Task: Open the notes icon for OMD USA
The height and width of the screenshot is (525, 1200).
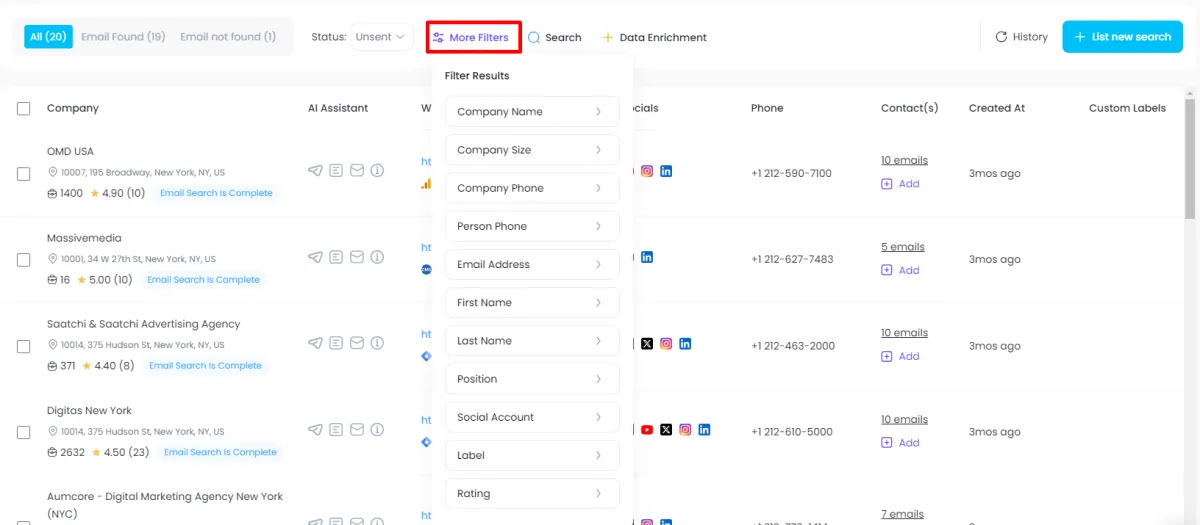Action: (x=337, y=171)
